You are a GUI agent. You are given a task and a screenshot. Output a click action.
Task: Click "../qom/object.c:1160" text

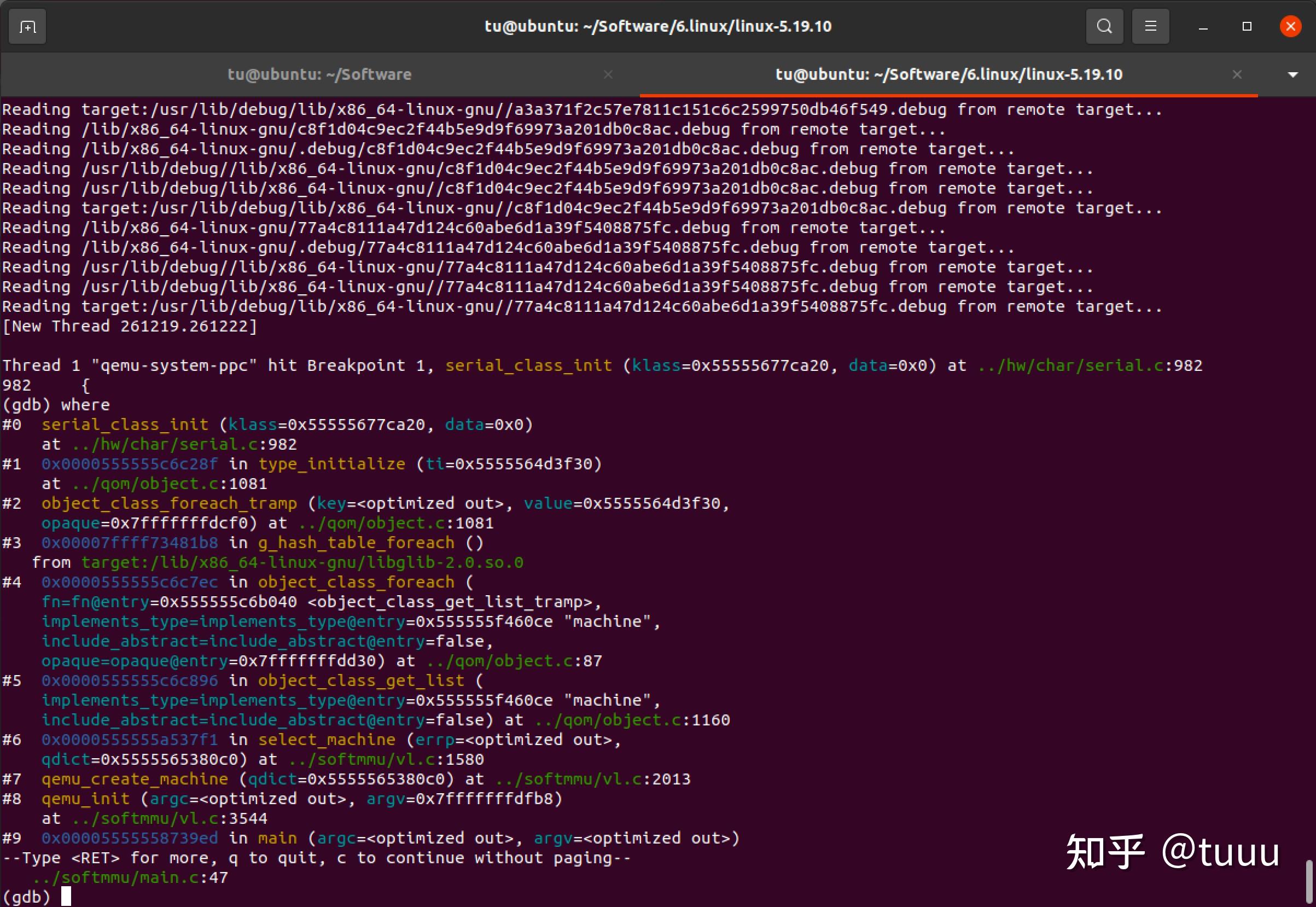tap(632, 720)
